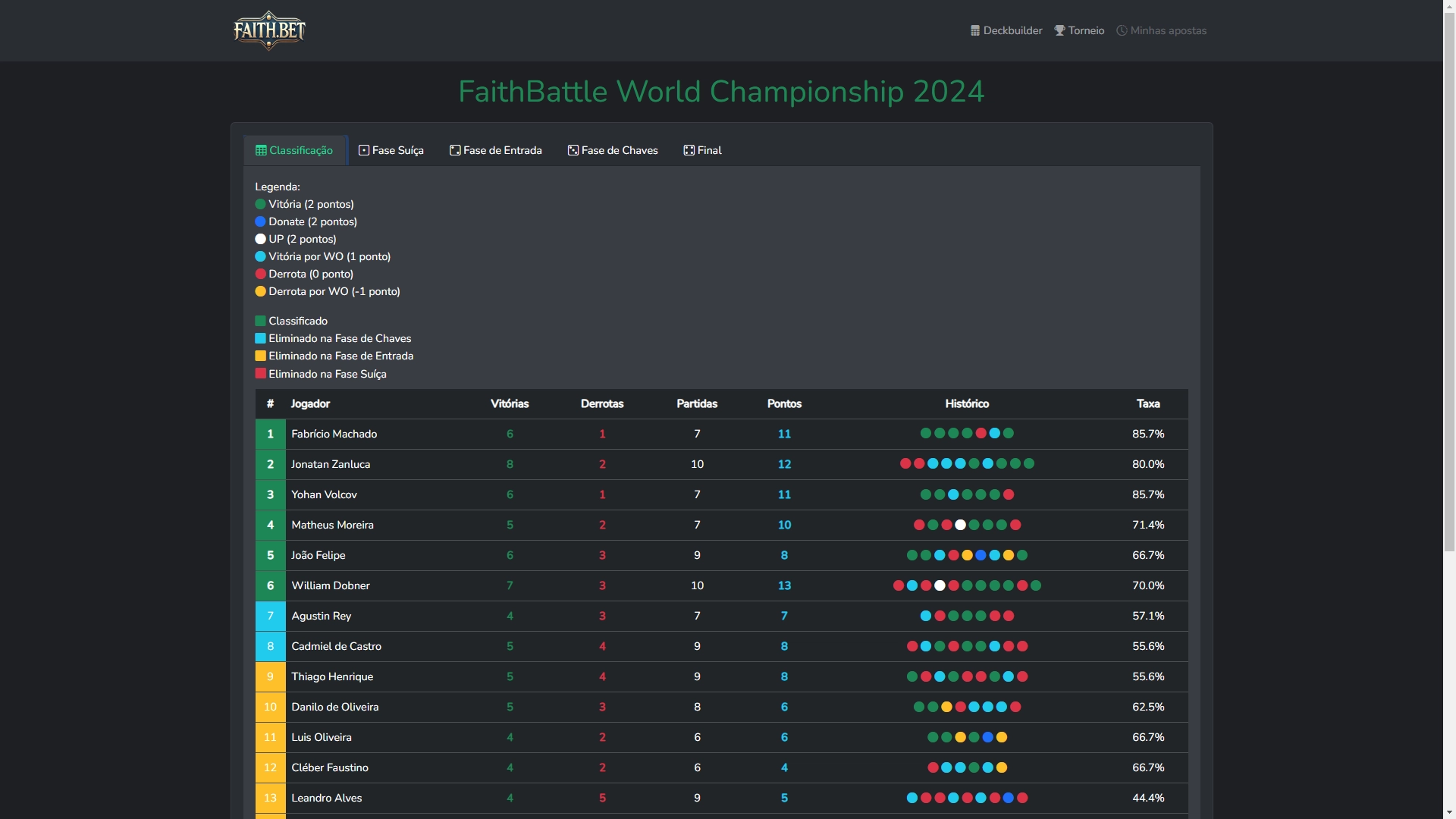The height and width of the screenshot is (819, 1456).
Task: Click the Torneio trophy icon
Action: pos(1059,31)
